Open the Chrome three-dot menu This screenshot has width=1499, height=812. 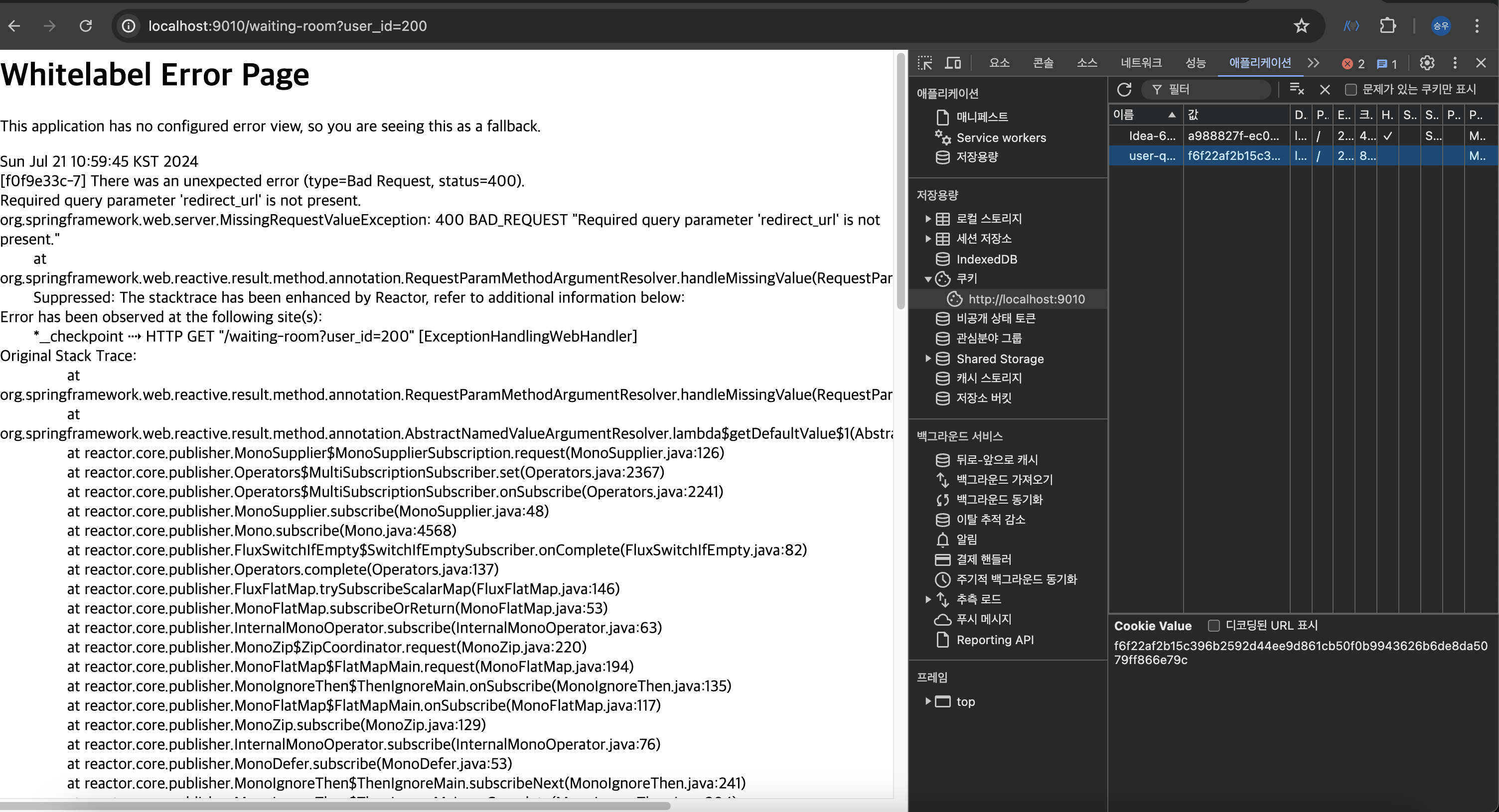coord(1477,25)
